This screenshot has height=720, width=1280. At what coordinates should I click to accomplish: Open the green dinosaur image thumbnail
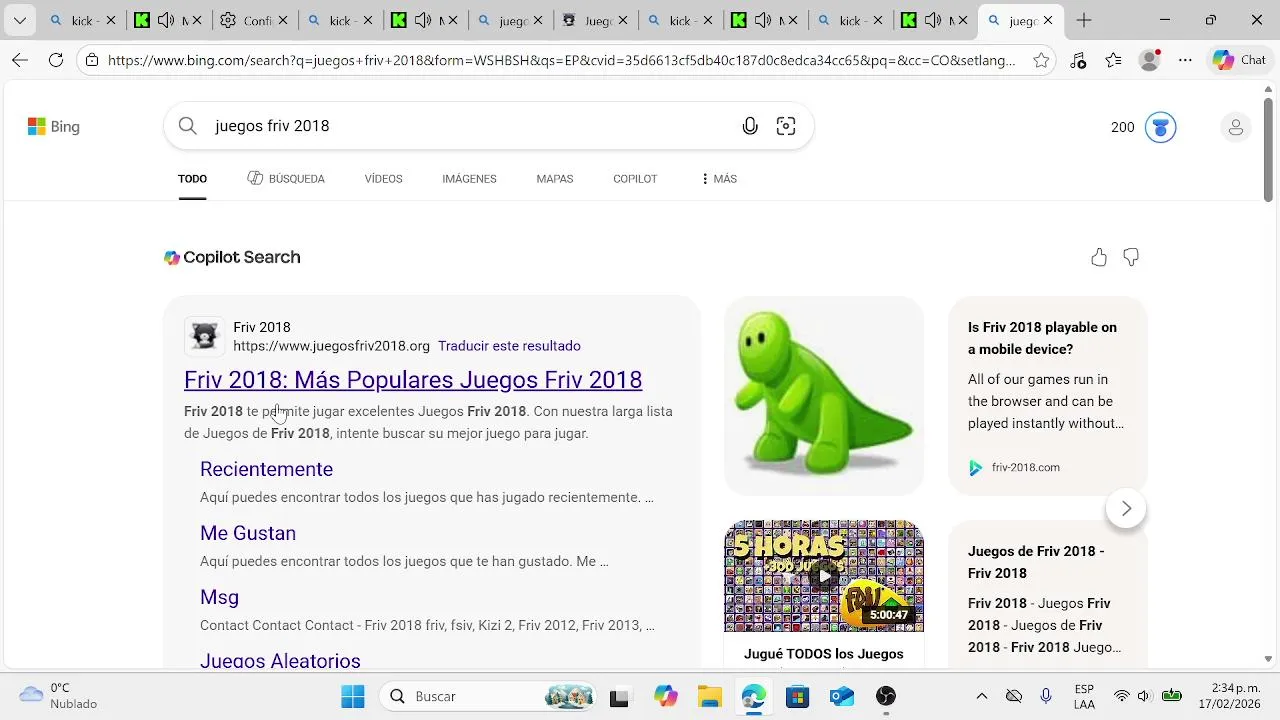coord(824,396)
